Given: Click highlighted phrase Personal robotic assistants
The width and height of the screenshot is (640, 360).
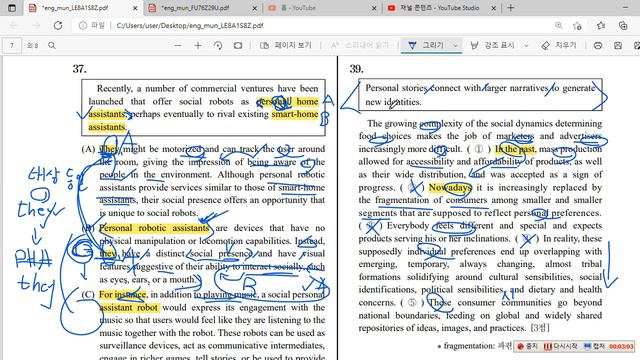Looking at the screenshot, I should pos(154,228).
